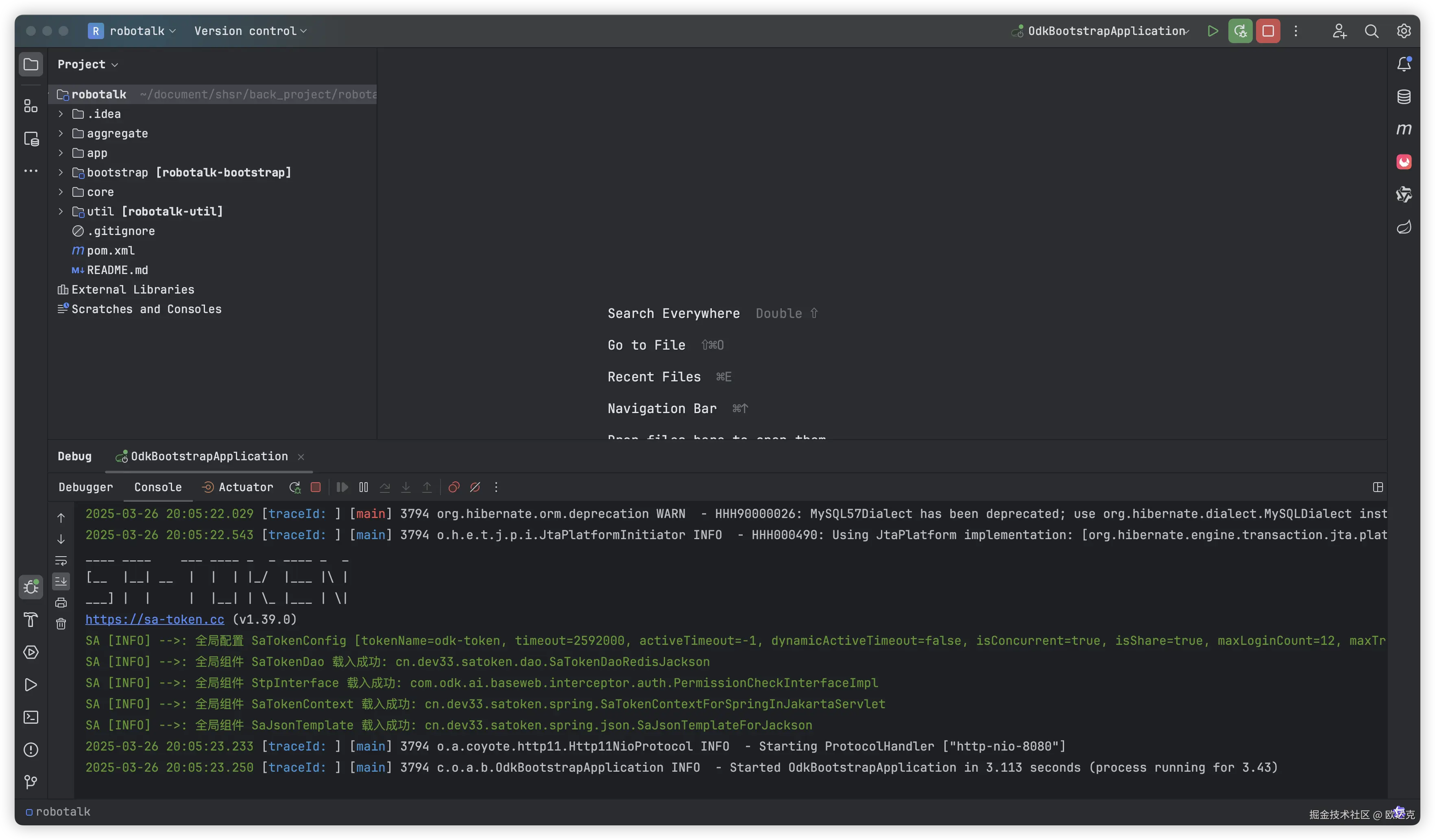Open the Maven tool window
1435x840 pixels.
(x=1404, y=129)
